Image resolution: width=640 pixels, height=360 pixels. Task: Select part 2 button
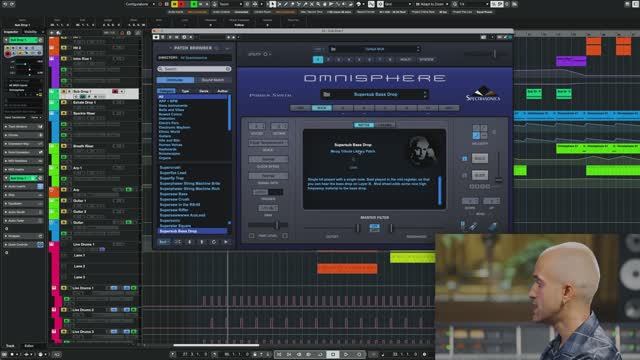pyautogui.click(x=328, y=60)
